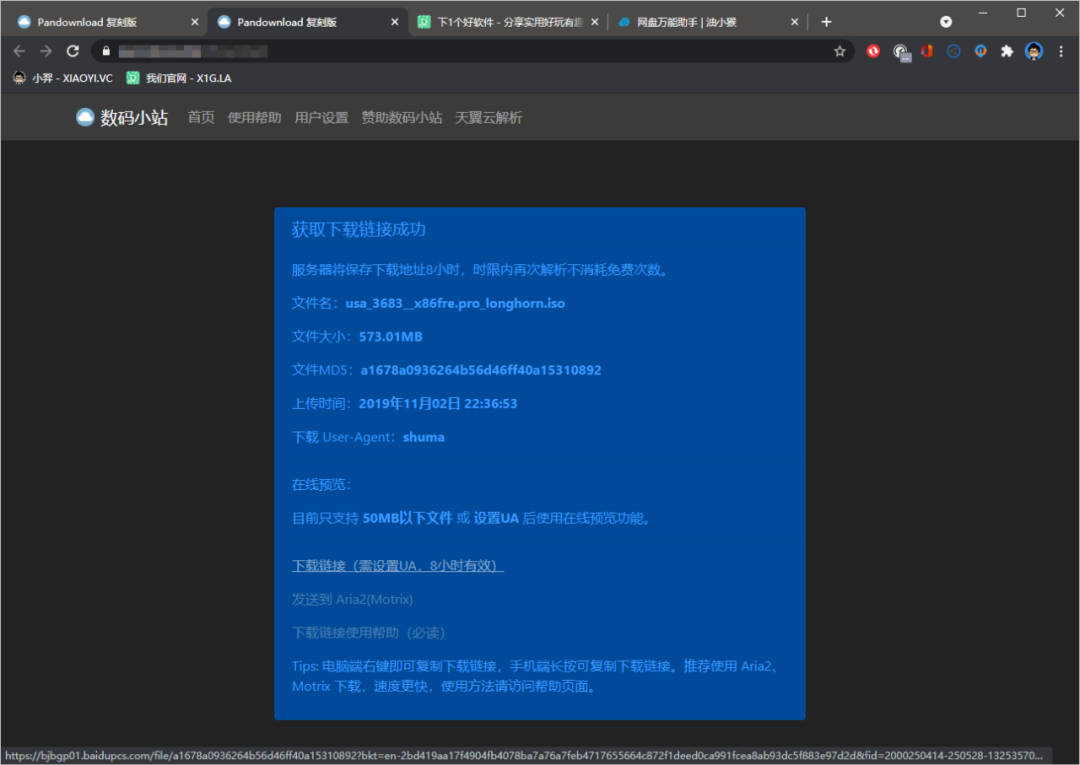Click the 下载链接 download link
The width and height of the screenshot is (1080, 765).
coord(397,566)
